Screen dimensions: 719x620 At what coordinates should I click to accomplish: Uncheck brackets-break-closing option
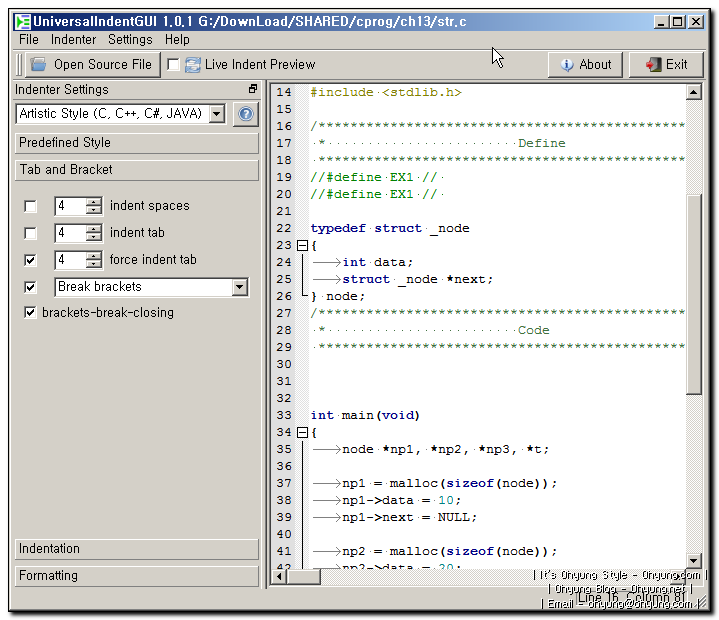pyautogui.click(x=31, y=313)
